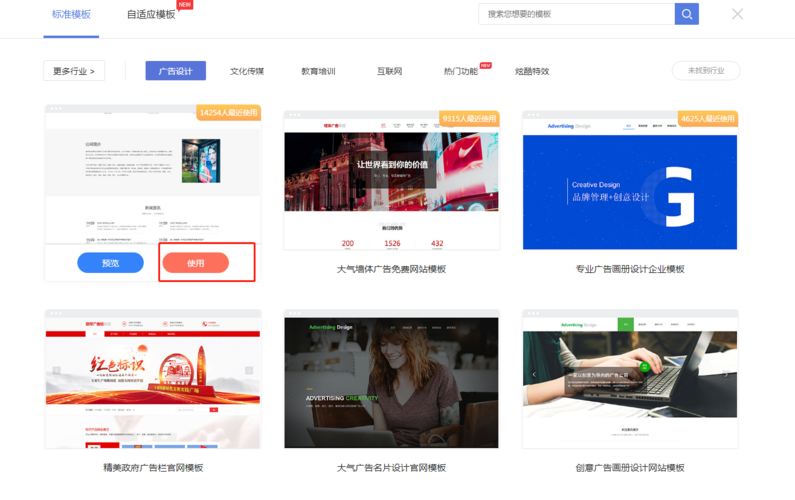This screenshot has width=795, height=500.
Task: Open the 大气墙体广告免费网站模板 thumbnail
Action: pyautogui.click(x=391, y=180)
